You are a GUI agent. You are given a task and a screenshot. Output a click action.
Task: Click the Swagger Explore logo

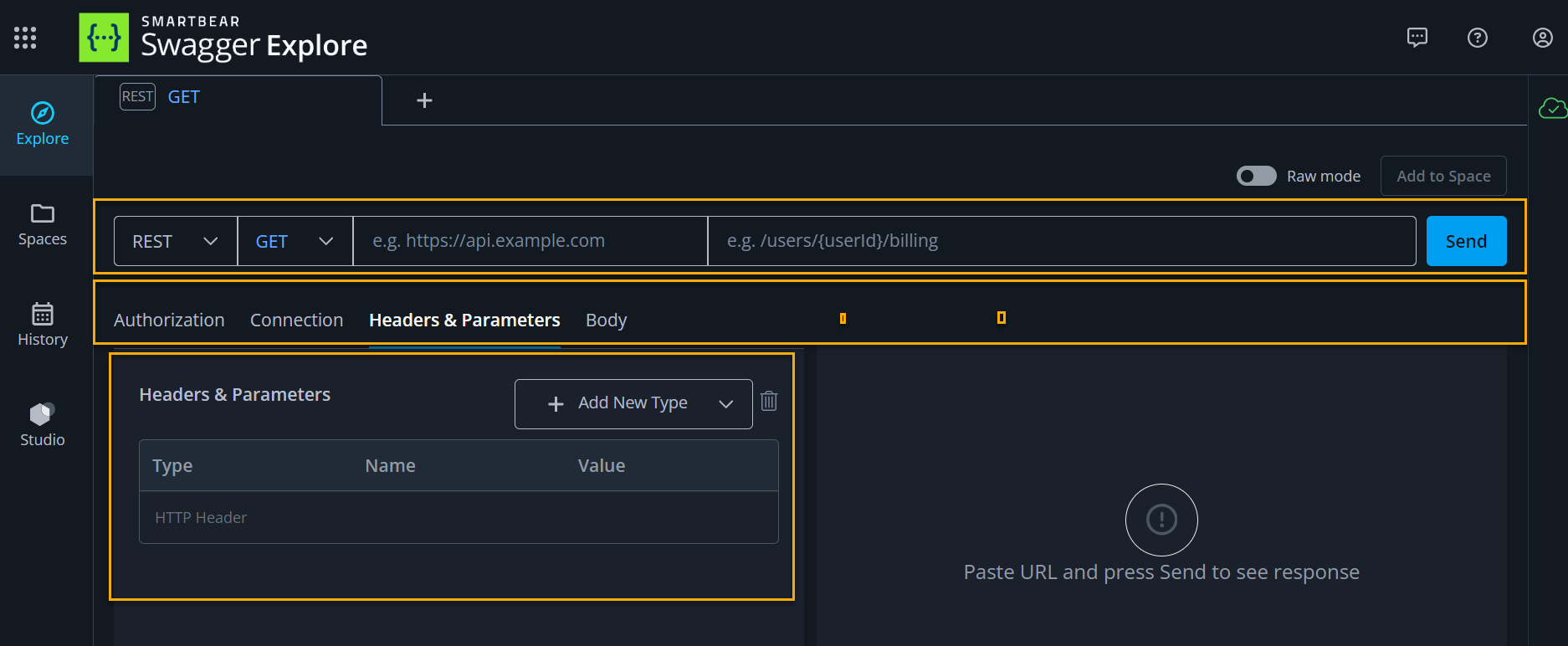(x=223, y=38)
